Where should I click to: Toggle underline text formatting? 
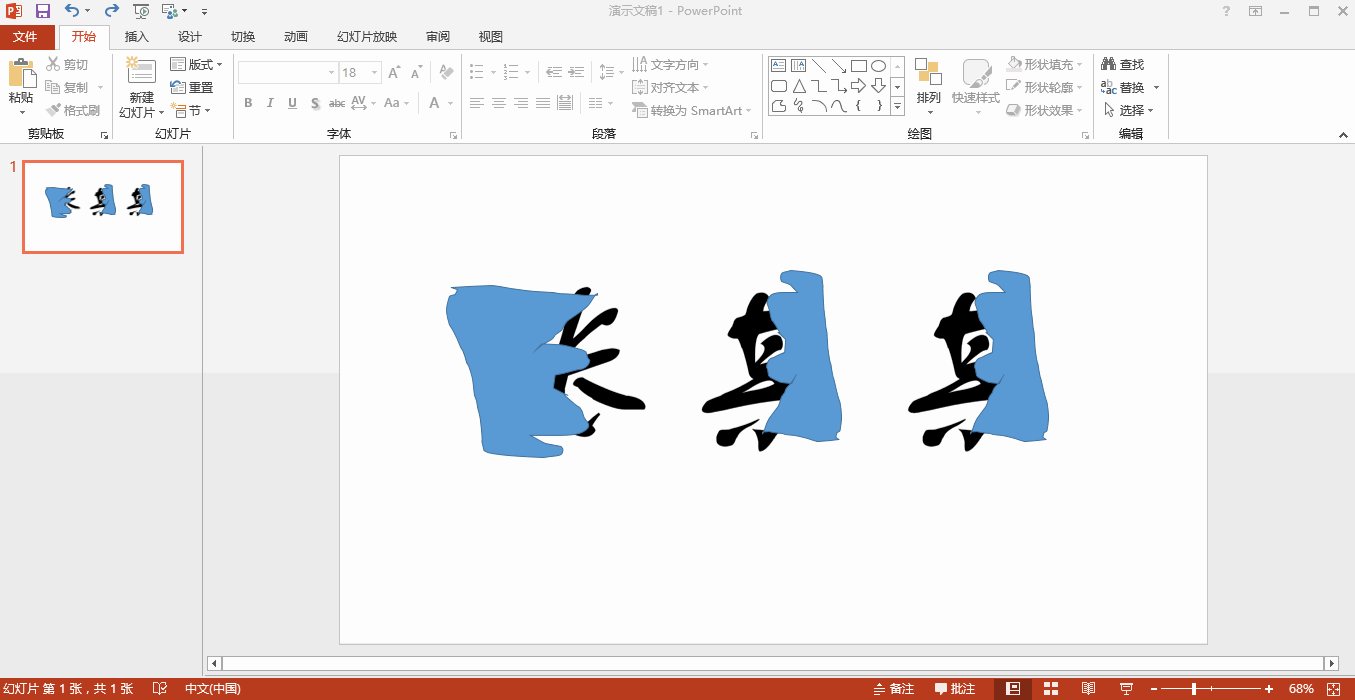[x=292, y=103]
